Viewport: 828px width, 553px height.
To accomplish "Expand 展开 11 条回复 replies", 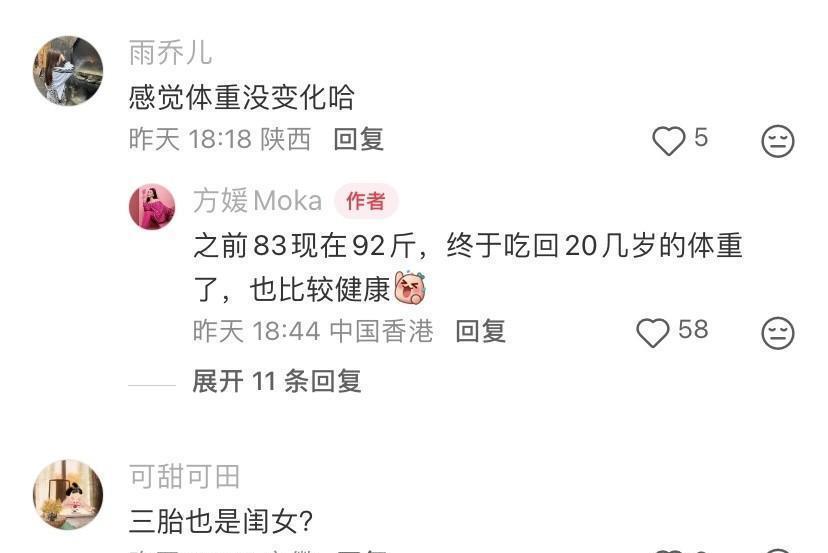I will (277, 381).
